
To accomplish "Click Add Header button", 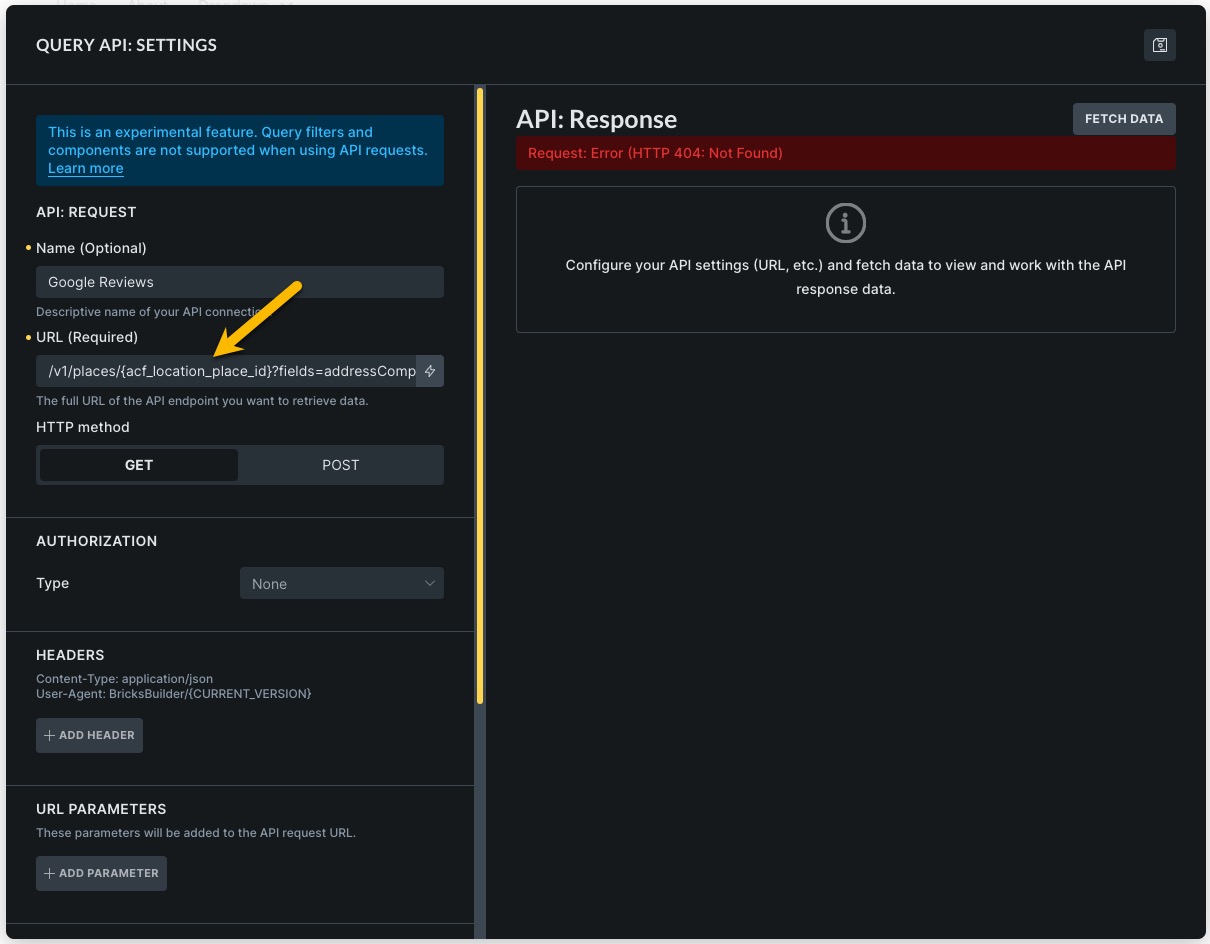I will click(x=90, y=735).
